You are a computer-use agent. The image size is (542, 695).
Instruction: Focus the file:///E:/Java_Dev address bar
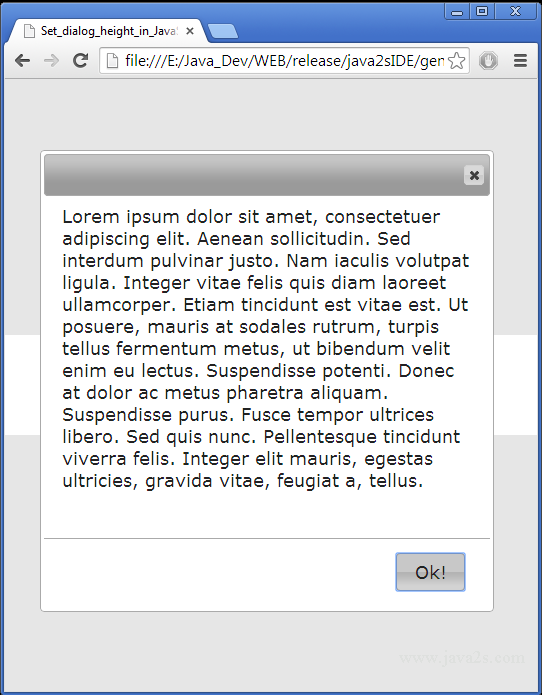284,61
